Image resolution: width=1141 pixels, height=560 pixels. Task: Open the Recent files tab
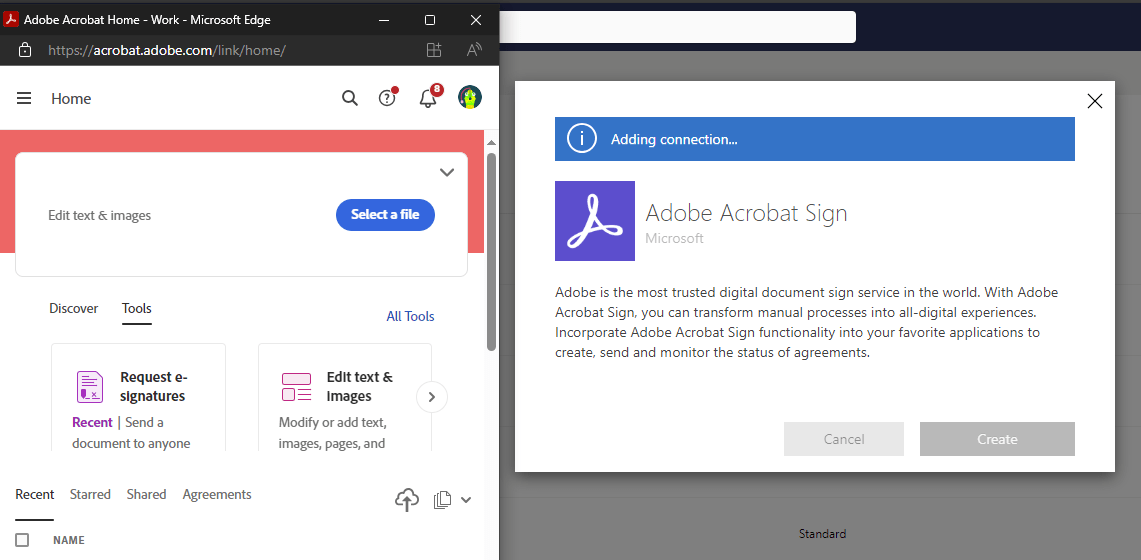point(35,495)
